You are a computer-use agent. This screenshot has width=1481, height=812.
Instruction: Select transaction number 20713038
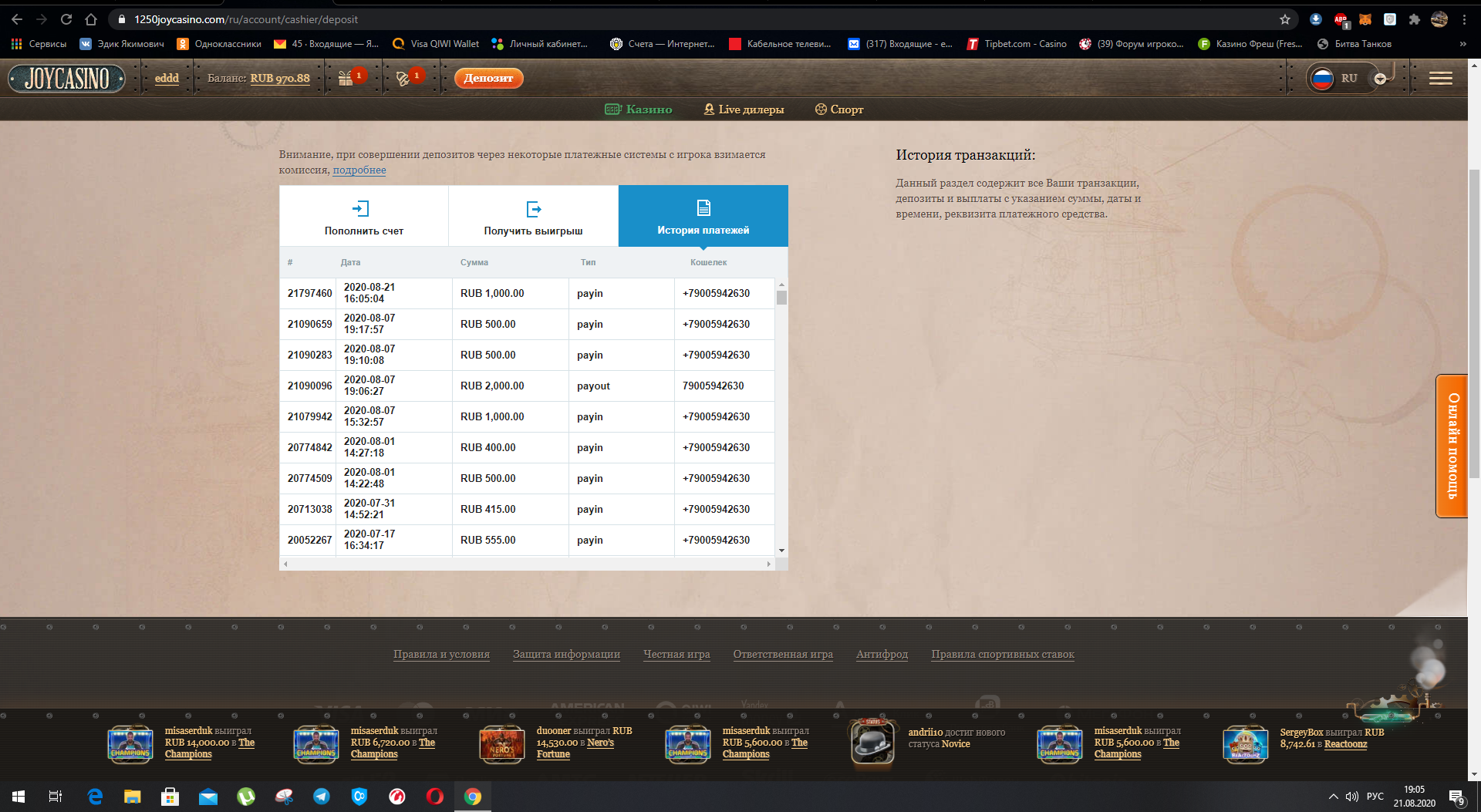coord(310,509)
